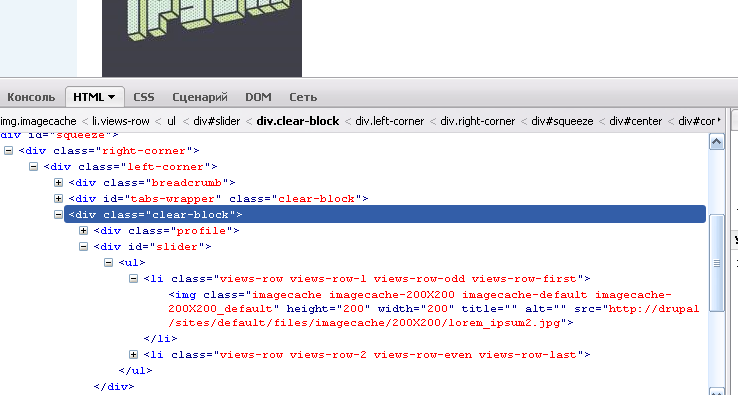
Task: Select ul in breadcrumb path
Action: [x=171, y=121]
